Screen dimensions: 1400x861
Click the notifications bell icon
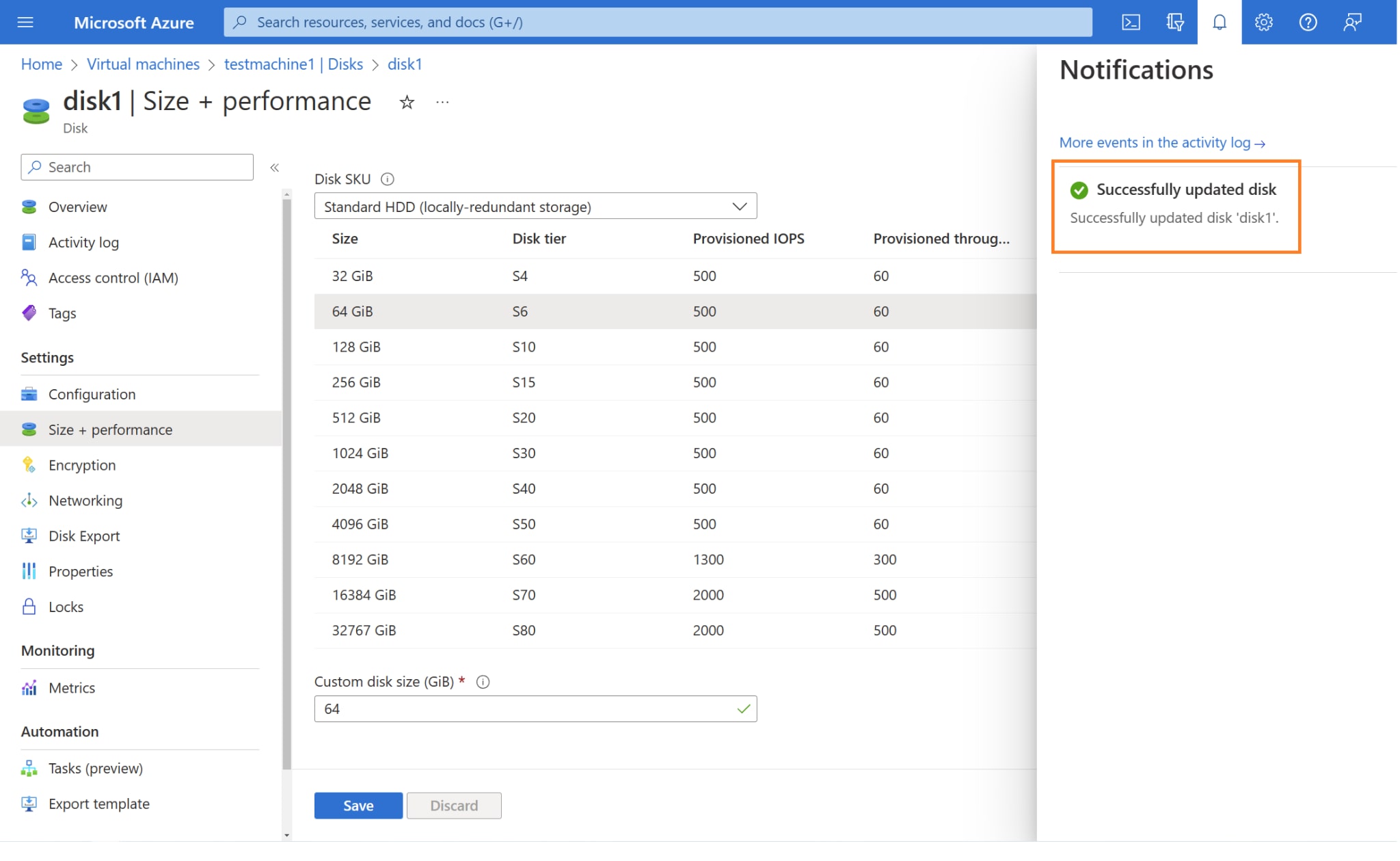tap(1220, 23)
